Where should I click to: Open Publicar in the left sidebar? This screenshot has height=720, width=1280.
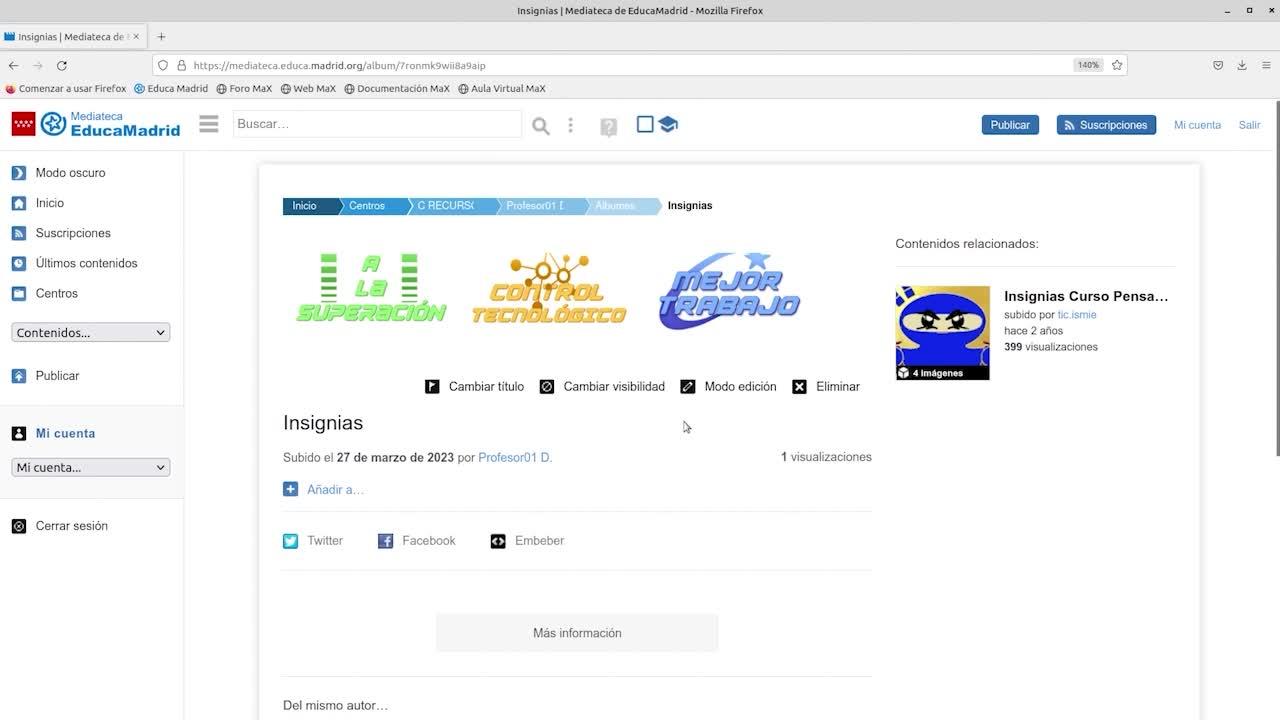tap(46, 376)
